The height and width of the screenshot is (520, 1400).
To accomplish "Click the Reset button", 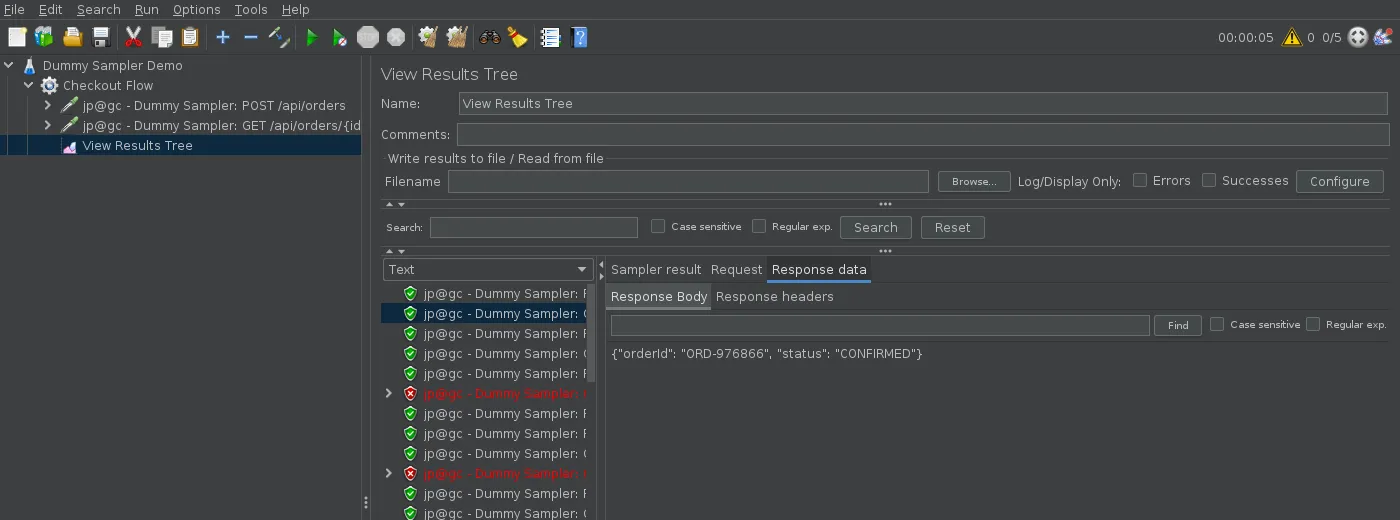I will (x=952, y=227).
